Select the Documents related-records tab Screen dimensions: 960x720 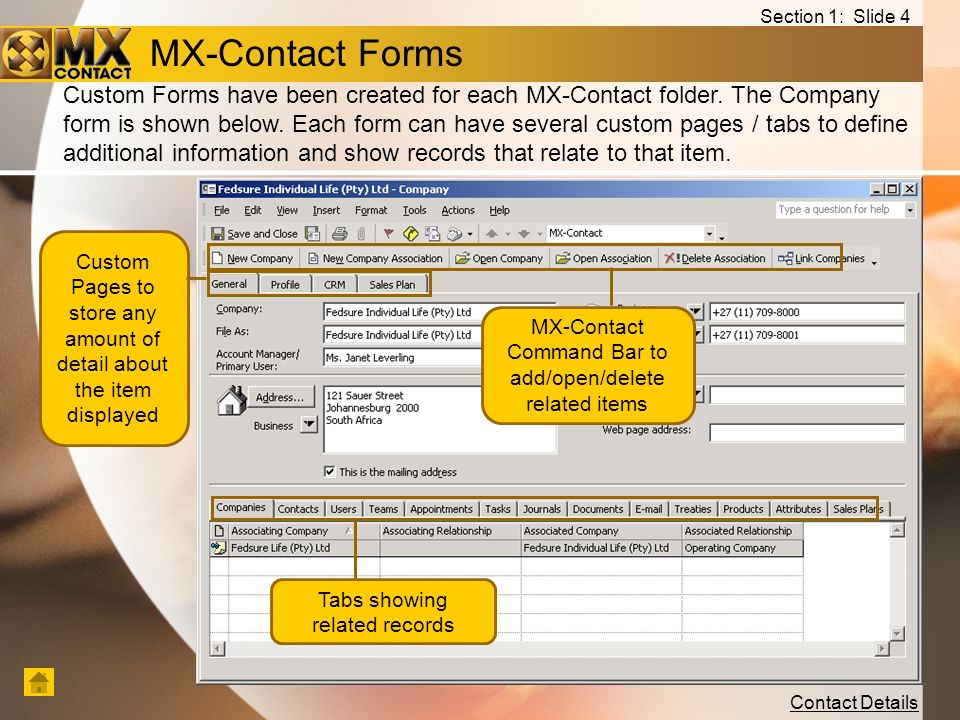(x=598, y=509)
